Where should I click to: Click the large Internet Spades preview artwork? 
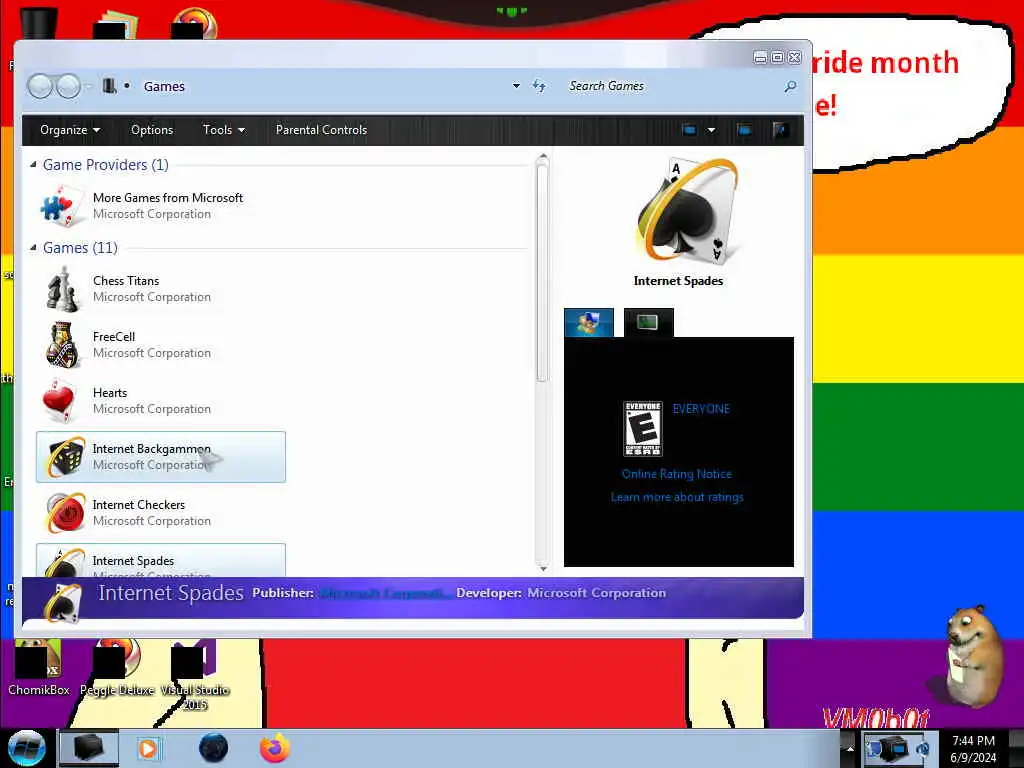click(686, 210)
